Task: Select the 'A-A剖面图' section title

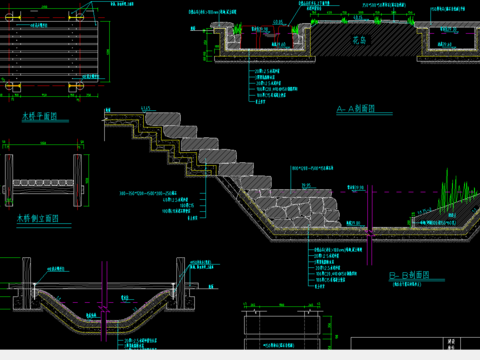Action: coord(356,109)
